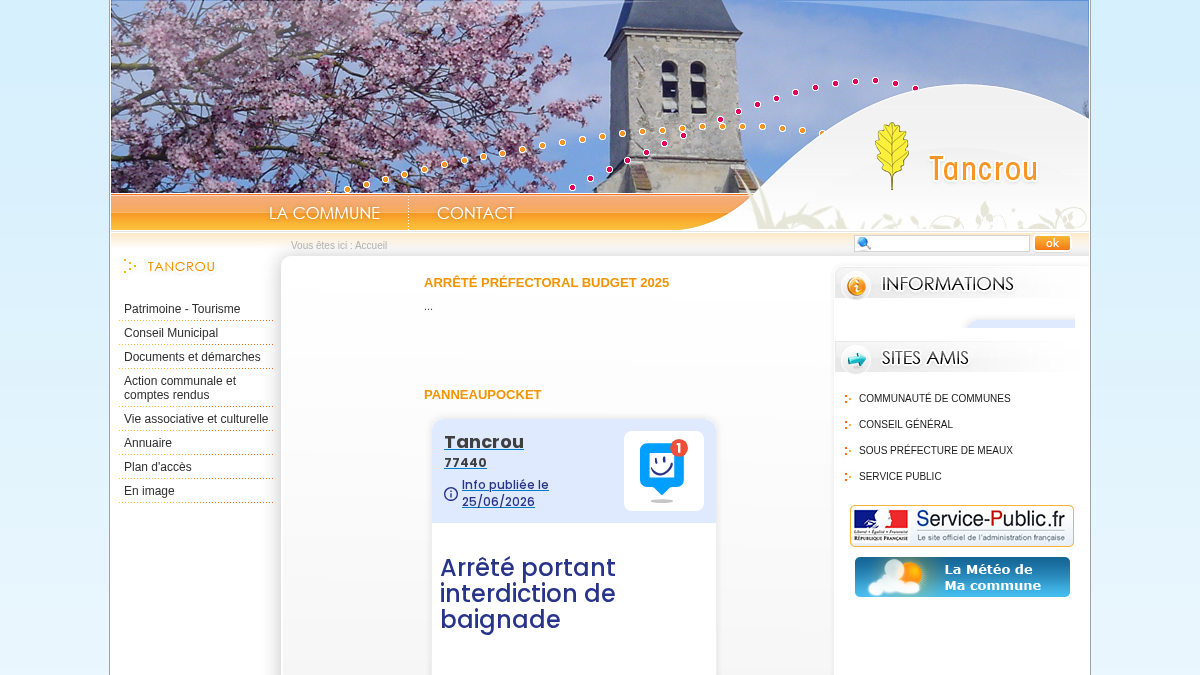1200x675 pixels.
Task: Click the SITES AMIS arrow icon
Action: pos(855,358)
